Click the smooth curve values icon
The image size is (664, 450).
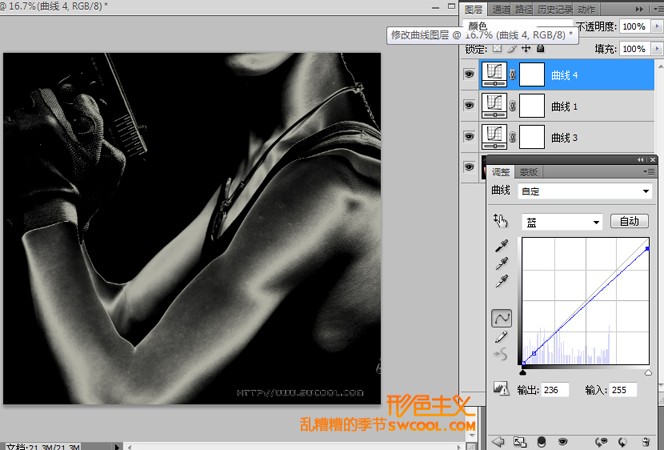[501, 354]
